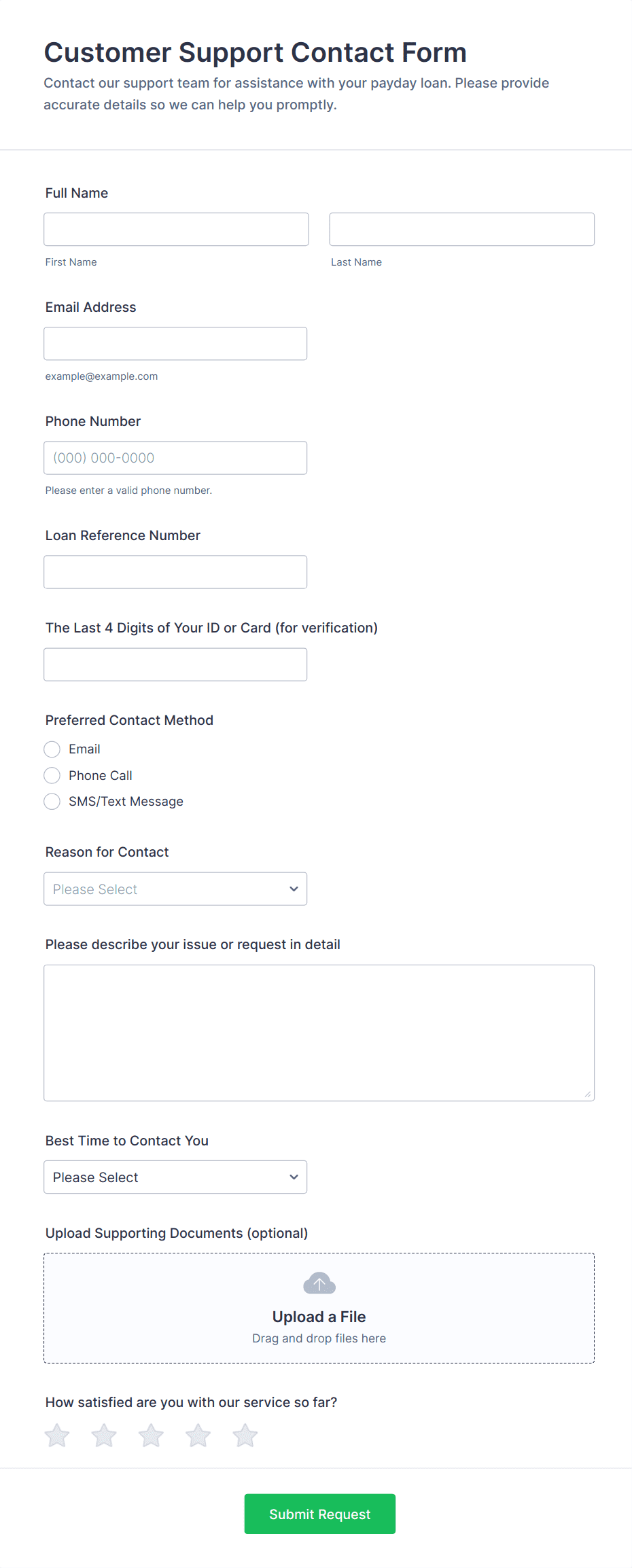Choose the fourth star rating
The height and width of the screenshot is (1568, 632).
198,1436
